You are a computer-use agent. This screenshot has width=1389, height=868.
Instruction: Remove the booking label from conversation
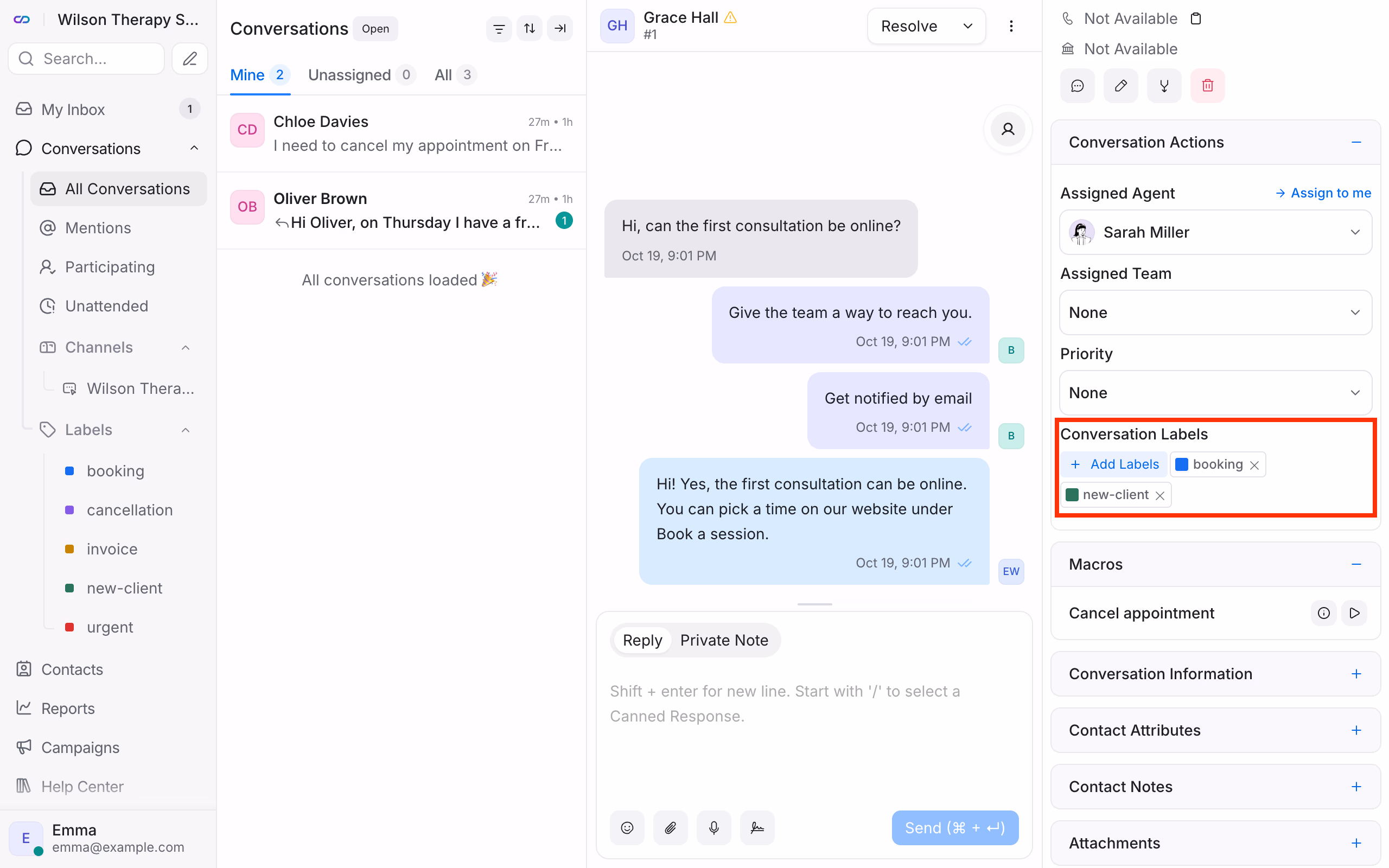coord(1254,465)
